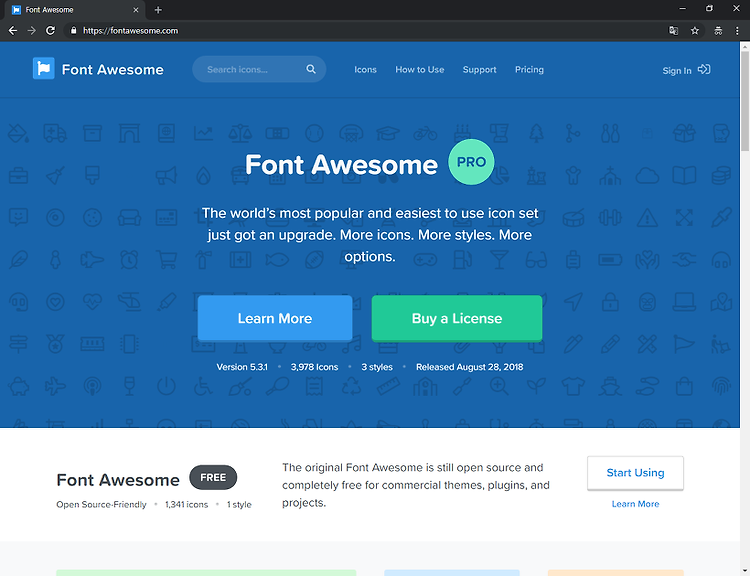Go back with the browser back arrow

coord(13,31)
